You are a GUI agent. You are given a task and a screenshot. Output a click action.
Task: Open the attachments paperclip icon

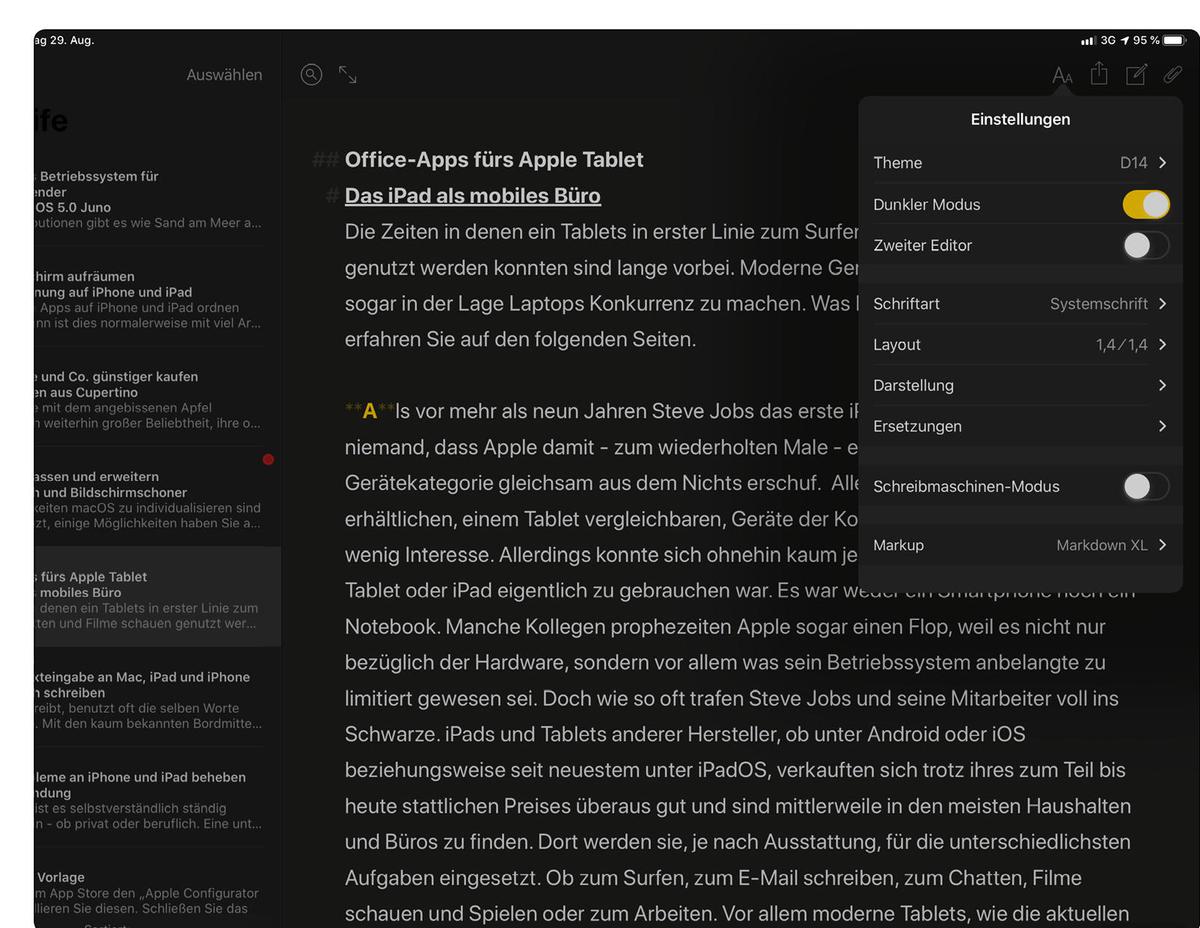[x=1173, y=75]
